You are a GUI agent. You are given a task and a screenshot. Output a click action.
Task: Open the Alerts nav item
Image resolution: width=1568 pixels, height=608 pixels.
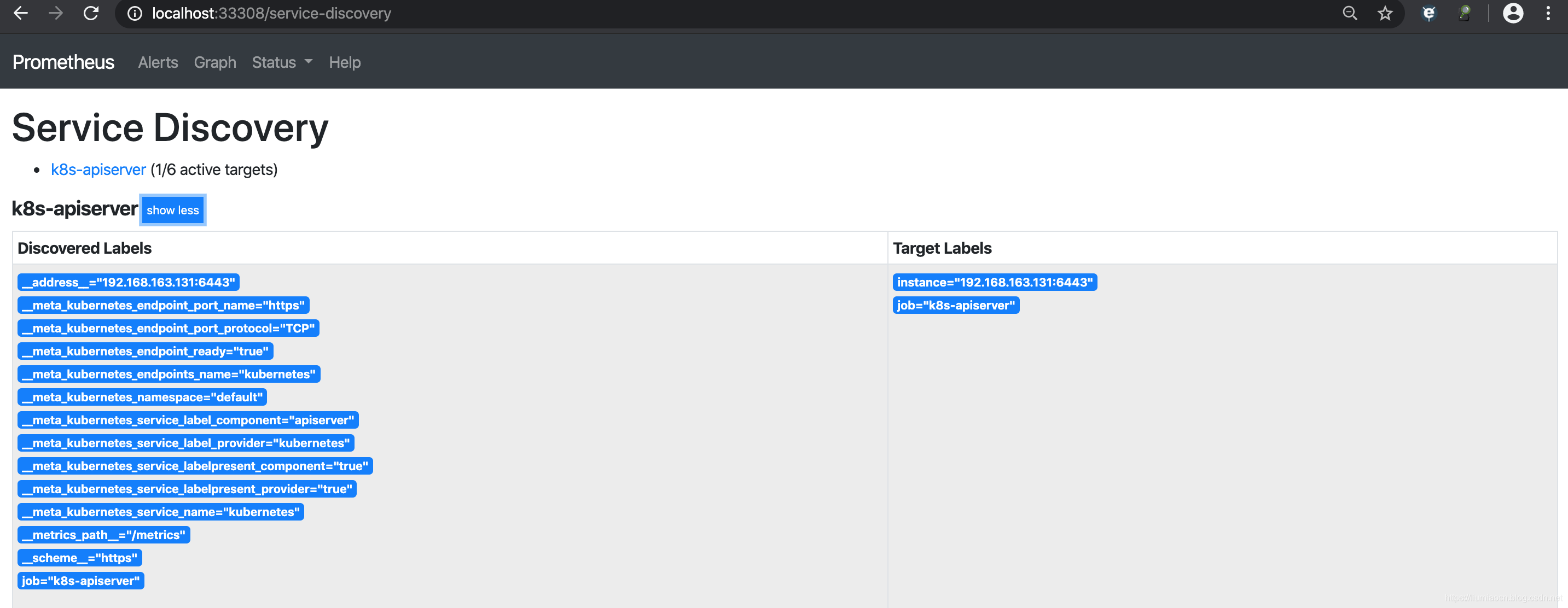point(158,62)
